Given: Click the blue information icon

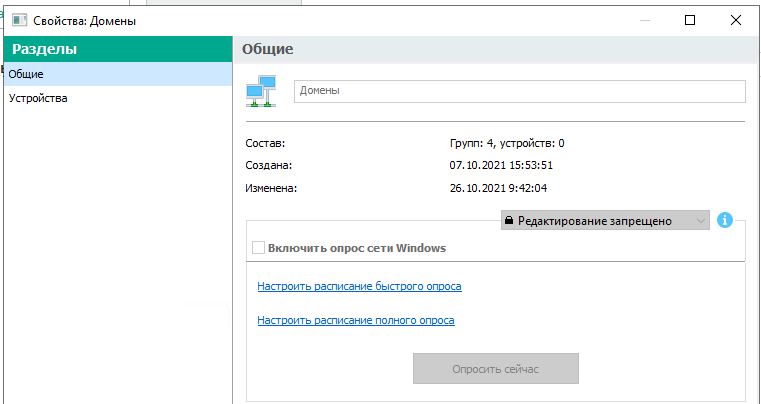Looking at the screenshot, I should 725,220.
